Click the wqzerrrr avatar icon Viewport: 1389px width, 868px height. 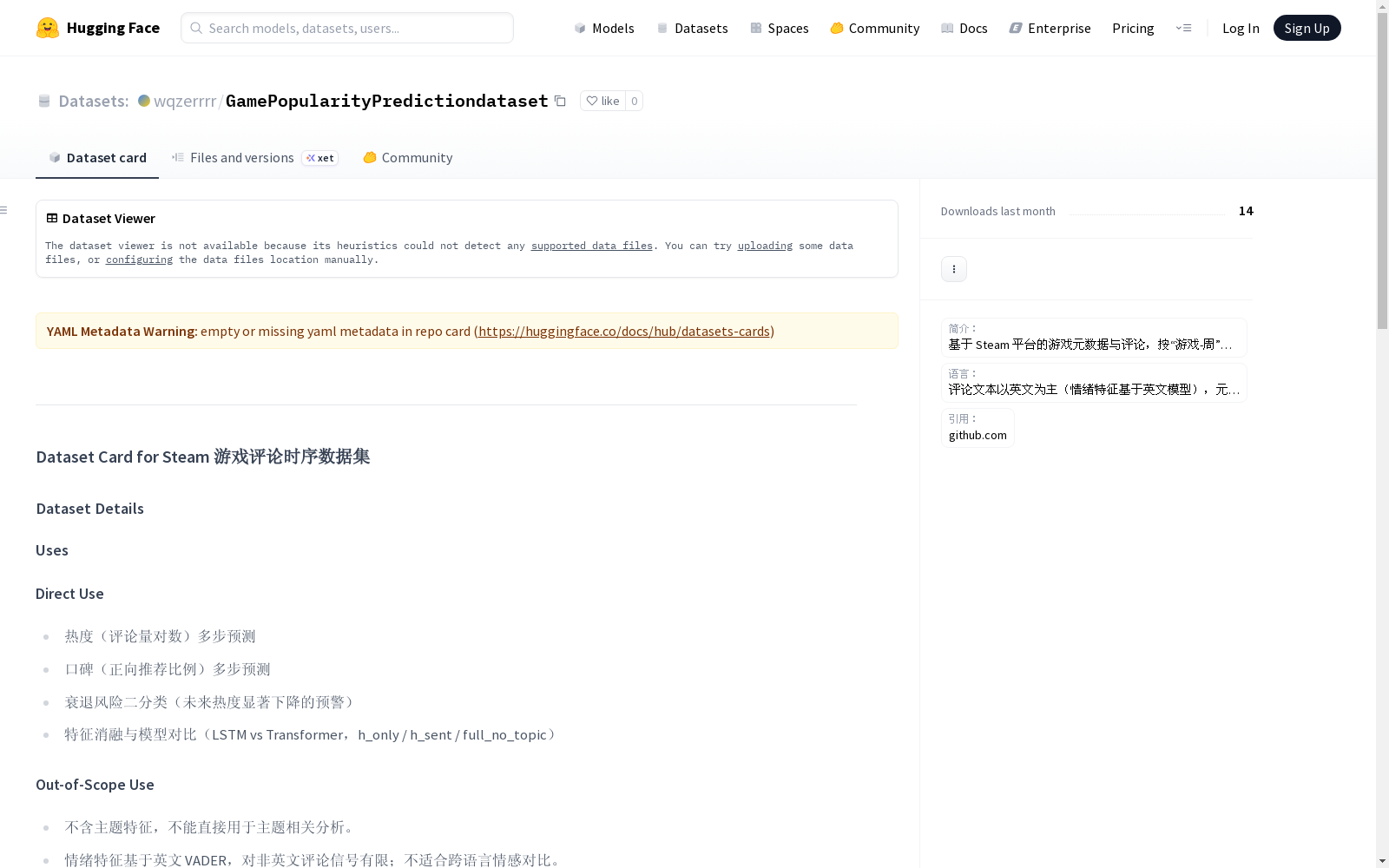point(144,101)
